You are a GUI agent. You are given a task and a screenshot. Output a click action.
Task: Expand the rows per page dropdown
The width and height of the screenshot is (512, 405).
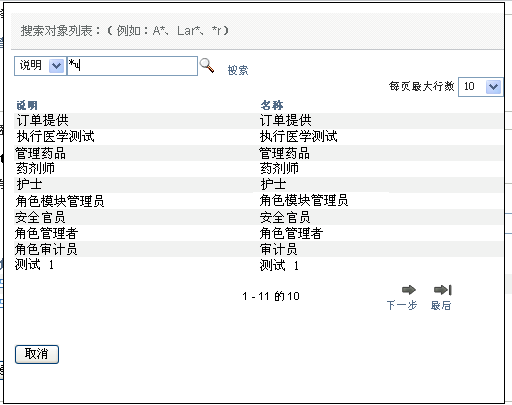(493, 87)
